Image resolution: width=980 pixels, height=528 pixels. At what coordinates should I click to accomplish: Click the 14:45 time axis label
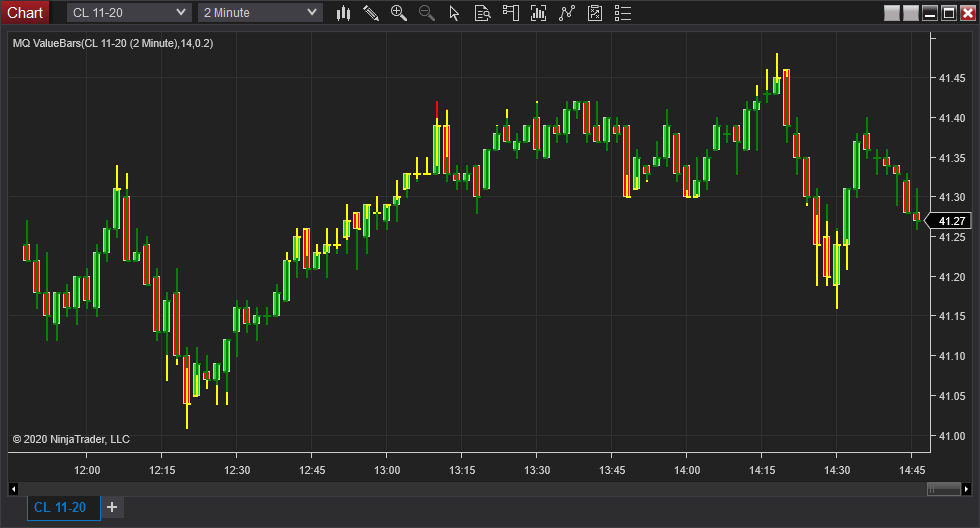point(912,470)
